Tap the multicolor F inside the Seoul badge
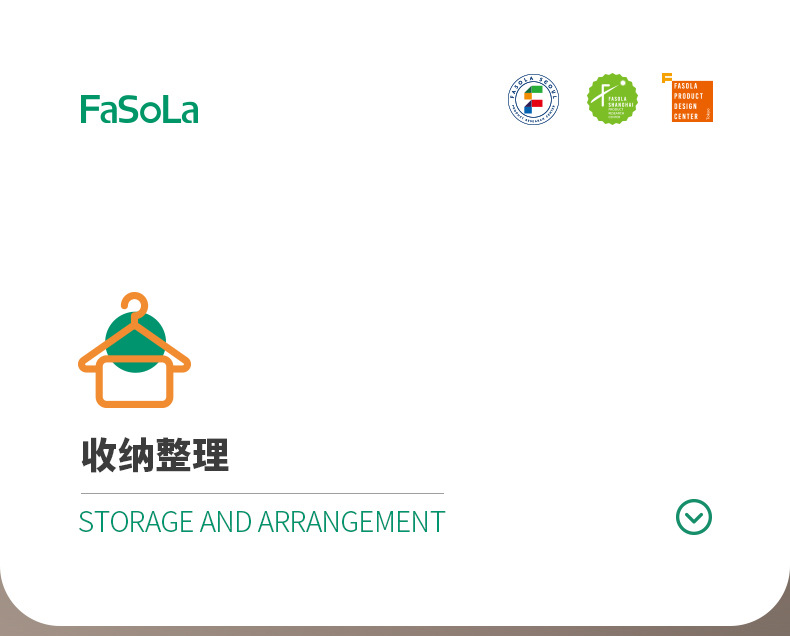The width and height of the screenshot is (790, 636). point(534,99)
